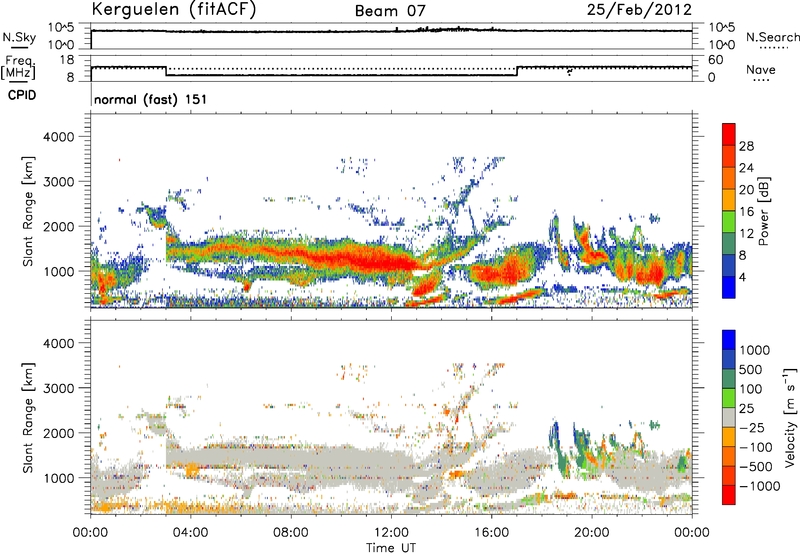Click the frequency step-down near 03:00 UT
800x554 pixels.
(x=166, y=71)
